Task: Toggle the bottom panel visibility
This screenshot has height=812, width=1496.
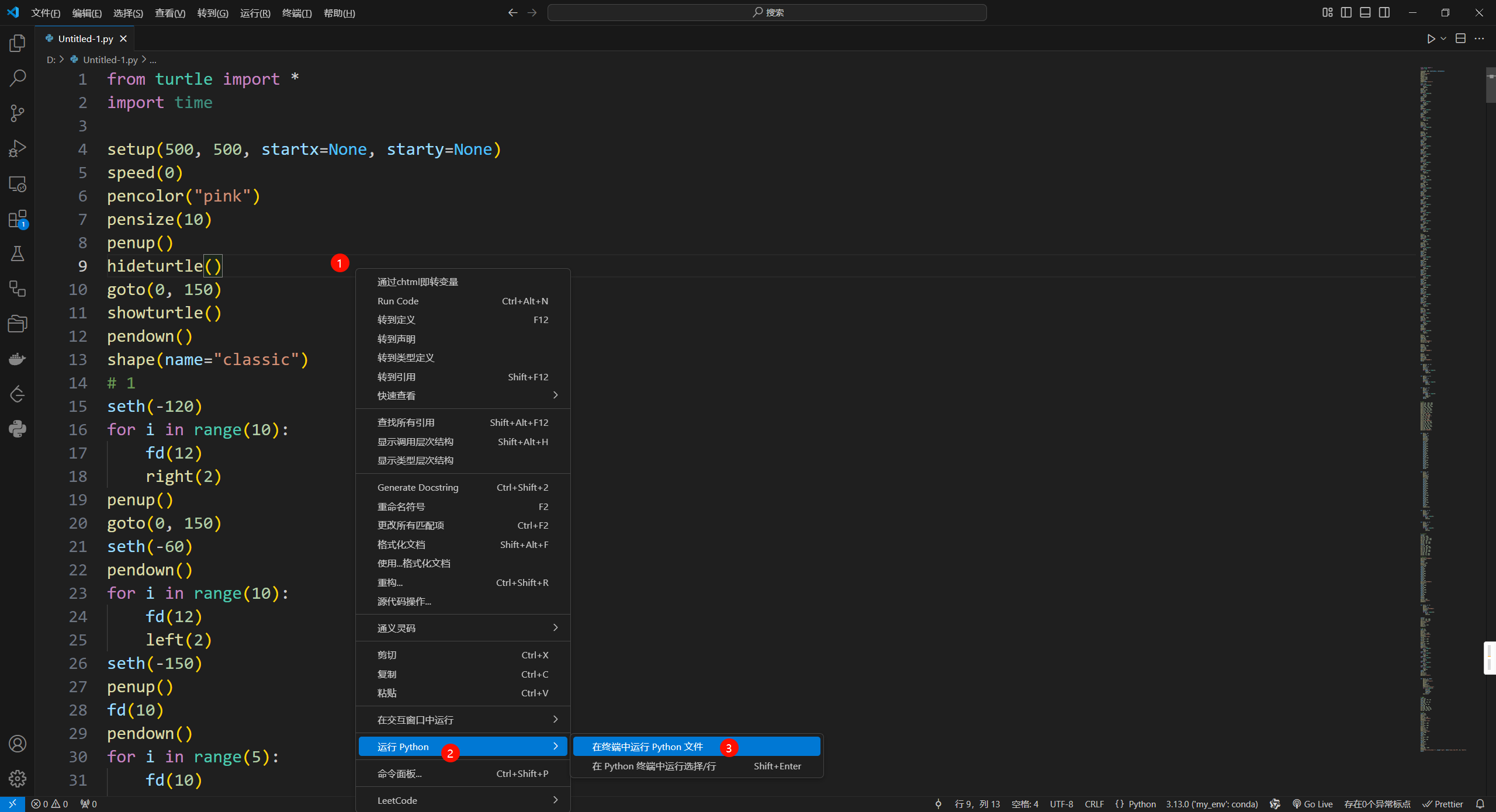Action: point(1365,12)
